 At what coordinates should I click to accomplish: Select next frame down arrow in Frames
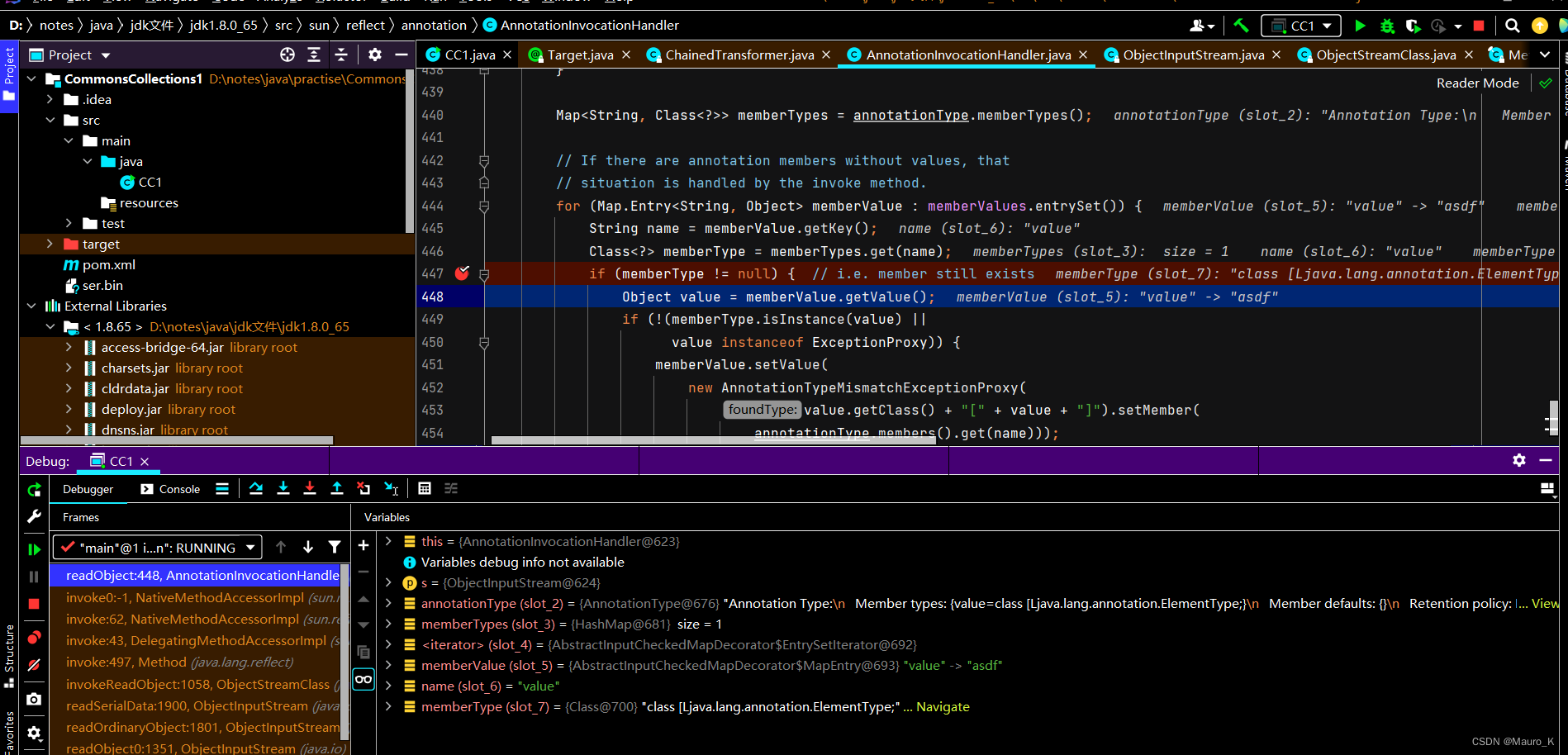pos(308,547)
